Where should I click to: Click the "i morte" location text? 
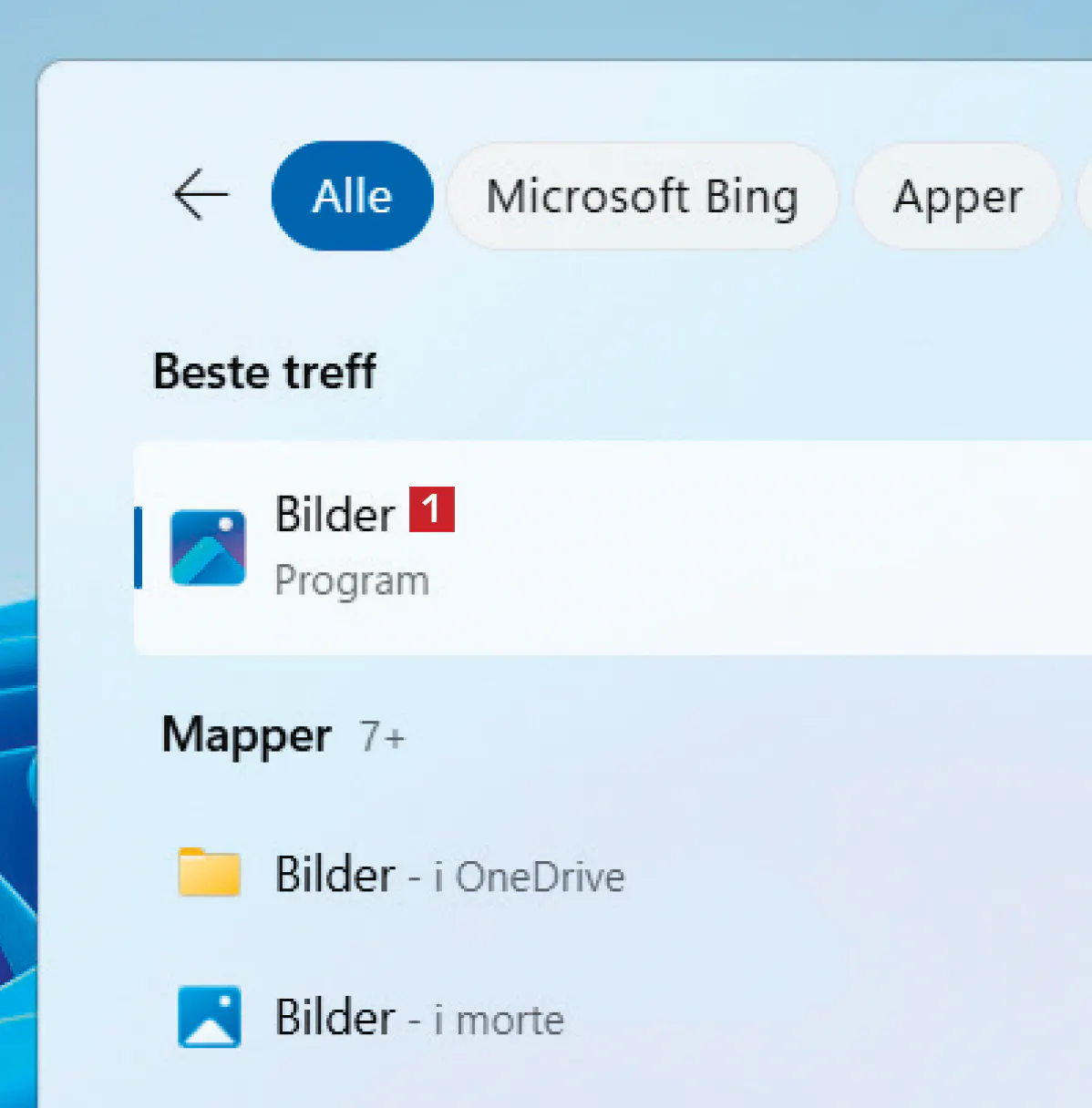point(499,1021)
